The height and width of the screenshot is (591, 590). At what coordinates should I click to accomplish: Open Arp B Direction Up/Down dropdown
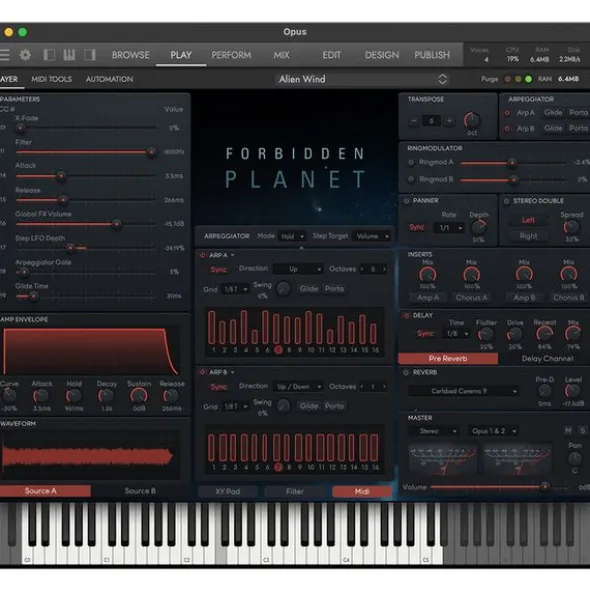coord(298,387)
